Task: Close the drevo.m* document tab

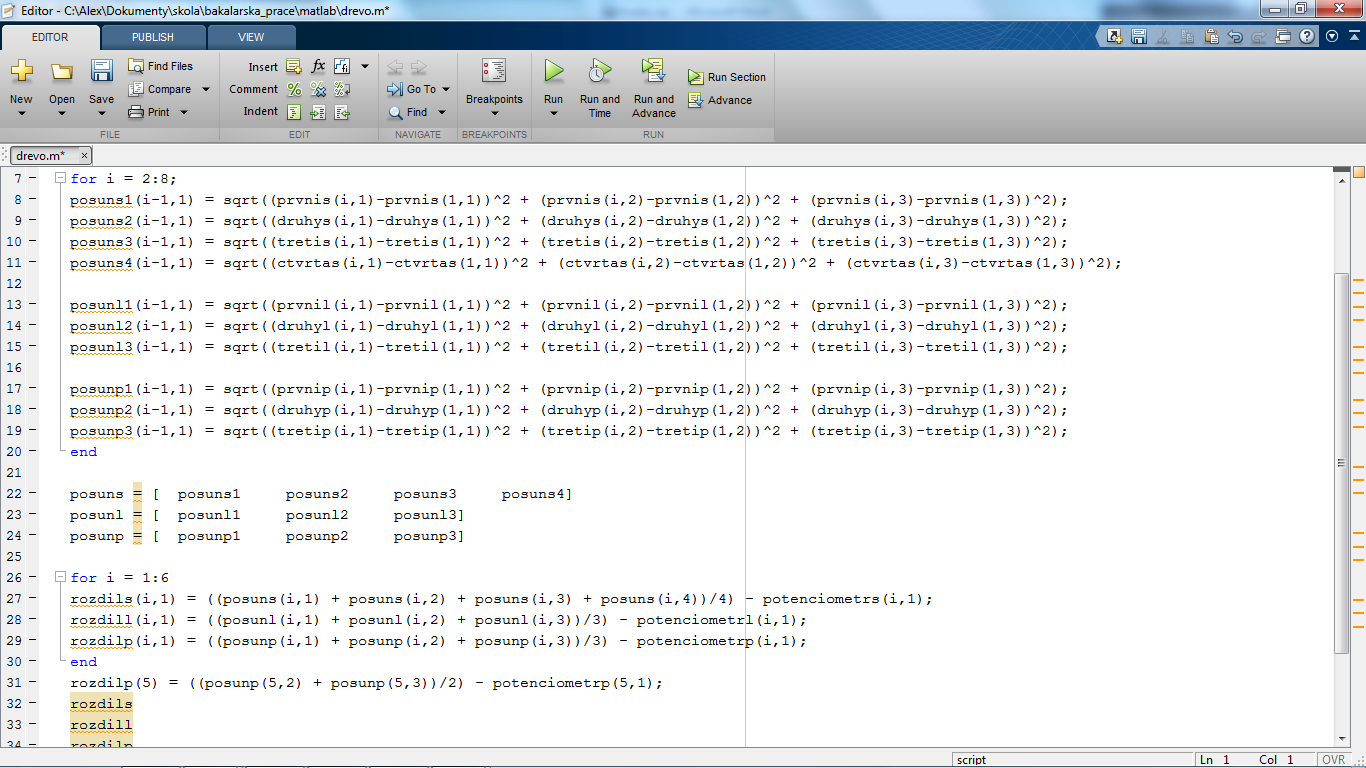Action: 84,156
